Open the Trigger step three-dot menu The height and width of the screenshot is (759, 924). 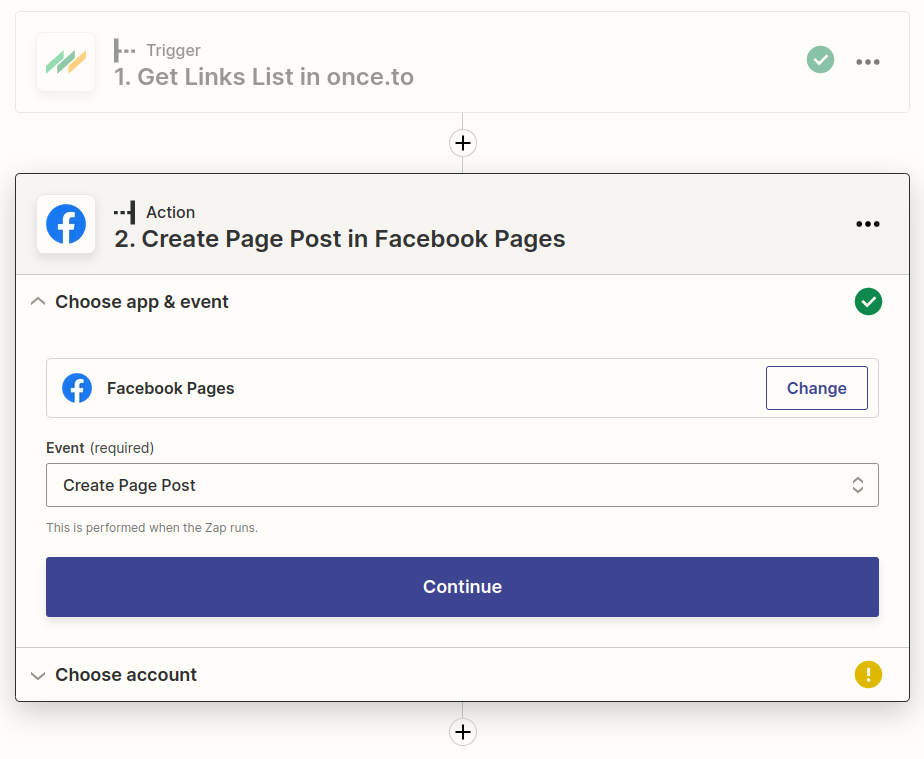coord(867,62)
